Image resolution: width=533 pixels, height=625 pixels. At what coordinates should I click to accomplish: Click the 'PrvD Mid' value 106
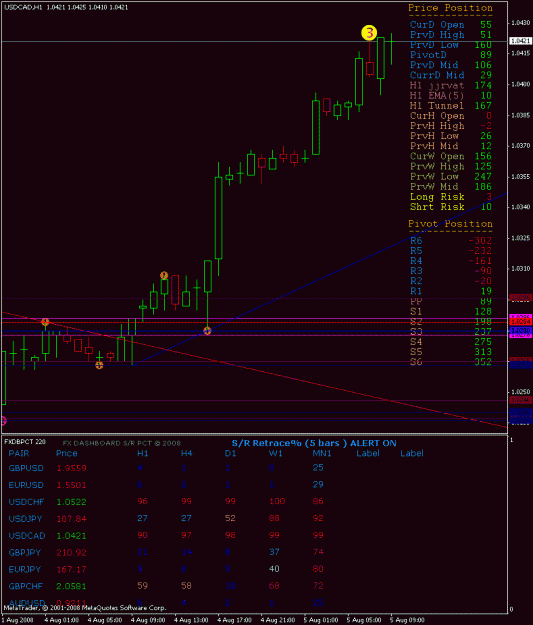pyautogui.click(x=483, y=65)
